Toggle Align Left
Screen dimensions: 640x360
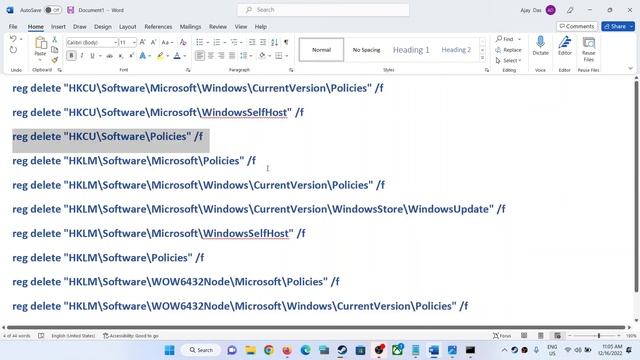tap(200, 56)
